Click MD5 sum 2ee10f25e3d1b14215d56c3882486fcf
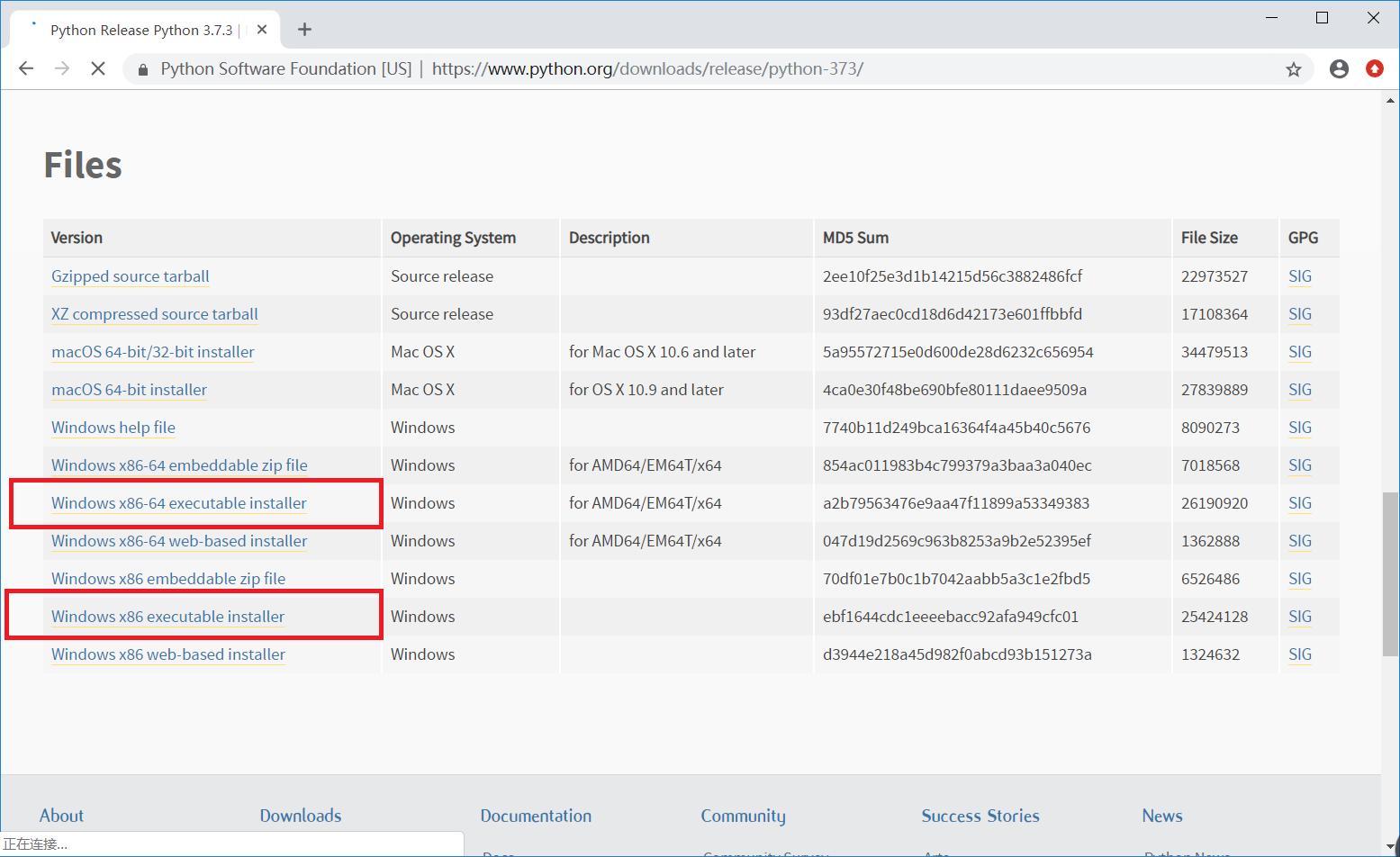1400x857 pixels. coord(953,276)
